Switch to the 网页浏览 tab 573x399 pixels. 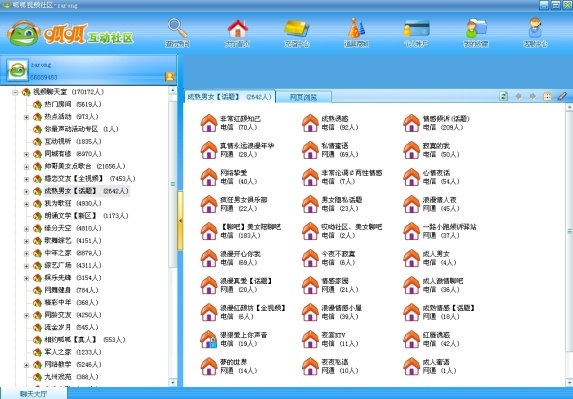(303, 97)
